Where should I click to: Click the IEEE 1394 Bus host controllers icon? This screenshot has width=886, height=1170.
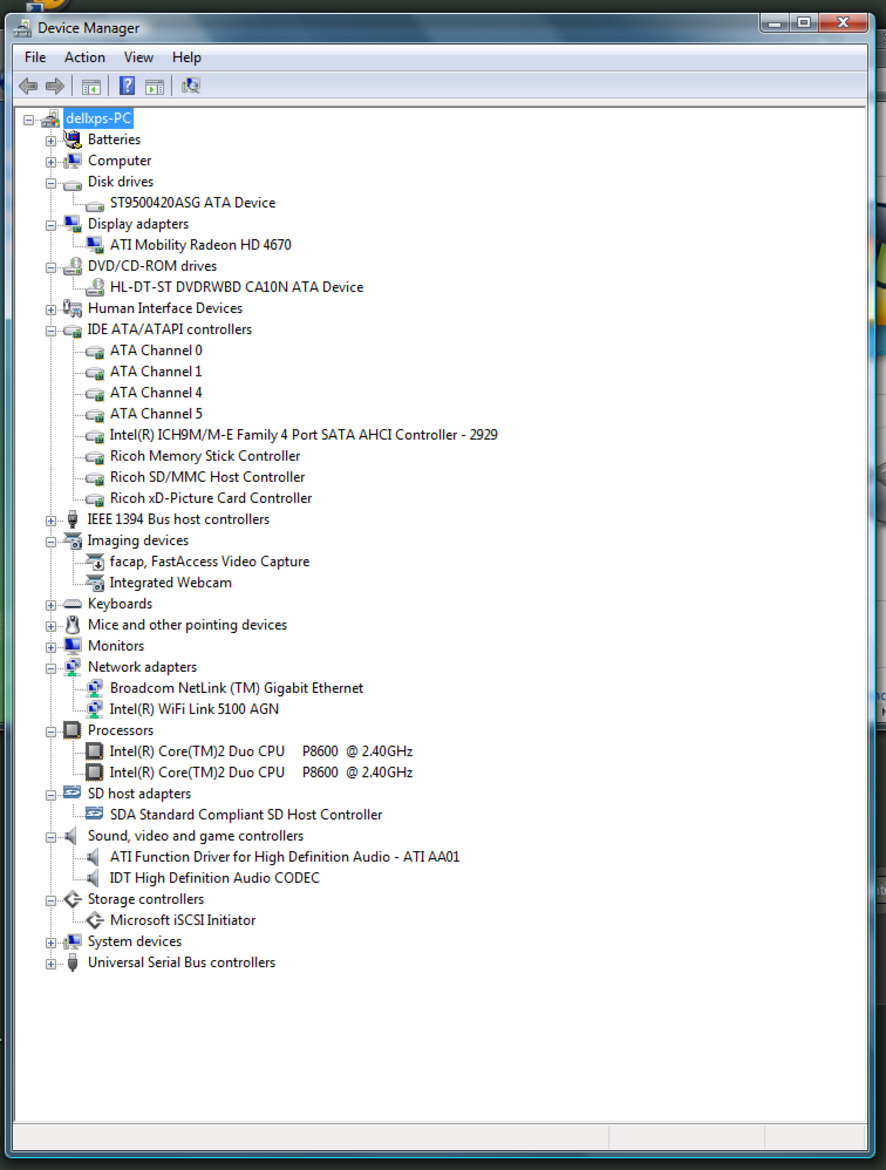72,519
